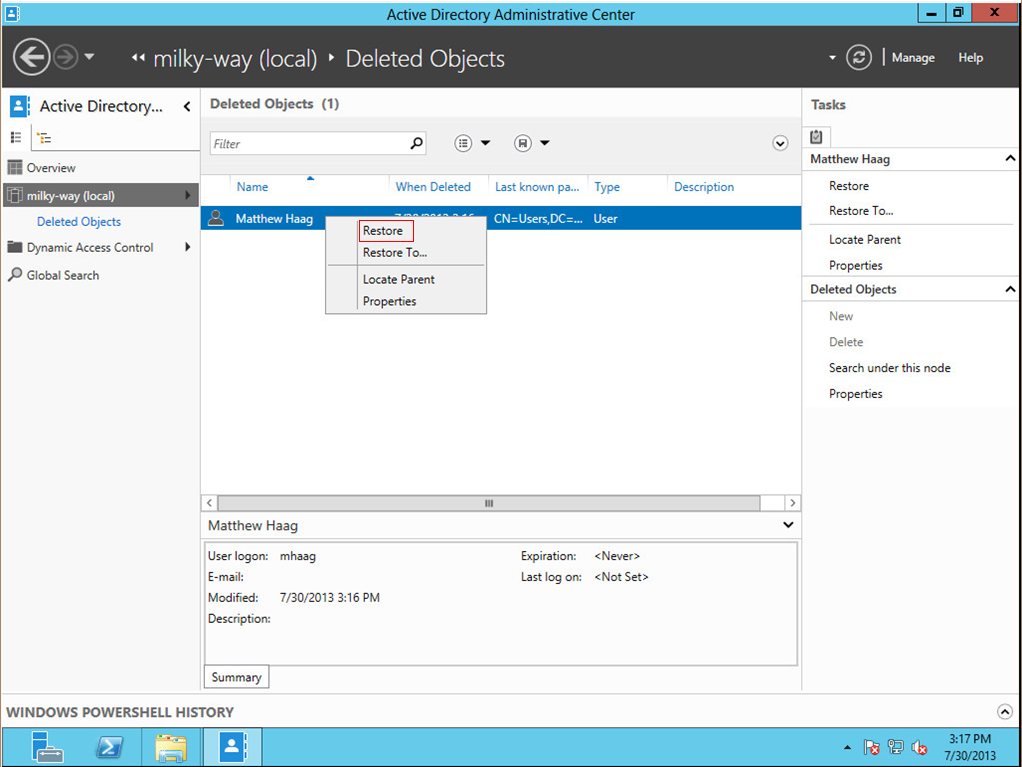
Task: Select the Matthew Haag row
Action: (x=501, y=218)
